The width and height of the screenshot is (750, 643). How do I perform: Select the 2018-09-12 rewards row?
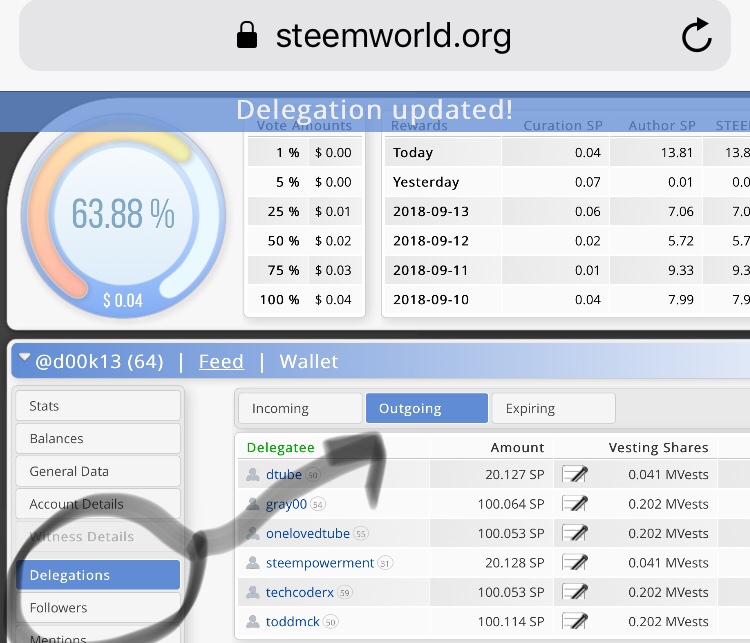(567, 241)
